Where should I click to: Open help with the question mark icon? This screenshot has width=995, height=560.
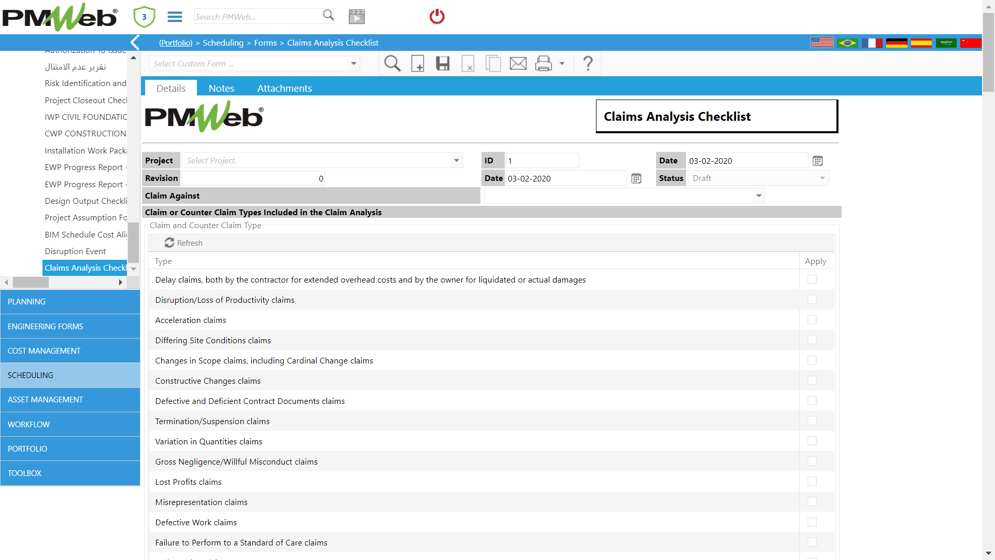[588, 64]
